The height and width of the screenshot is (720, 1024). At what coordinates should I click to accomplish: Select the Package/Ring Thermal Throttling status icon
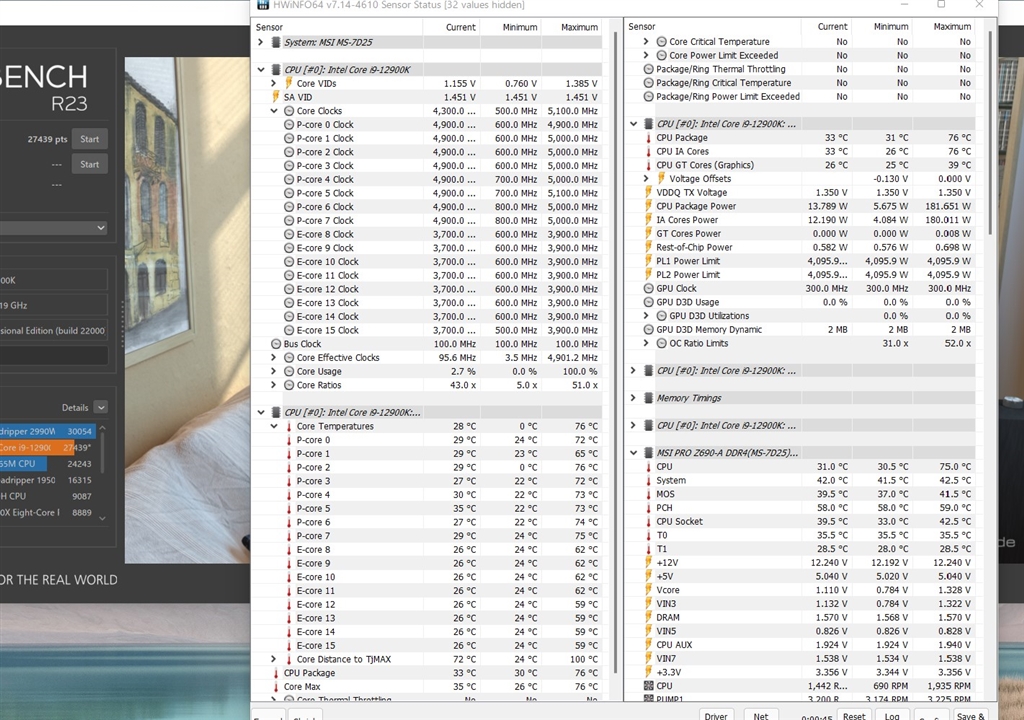(648, 69)
